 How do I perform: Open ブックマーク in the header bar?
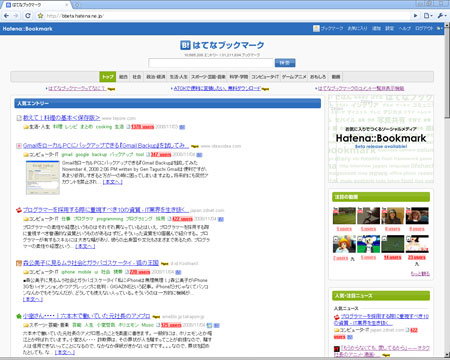pos(332,29)
